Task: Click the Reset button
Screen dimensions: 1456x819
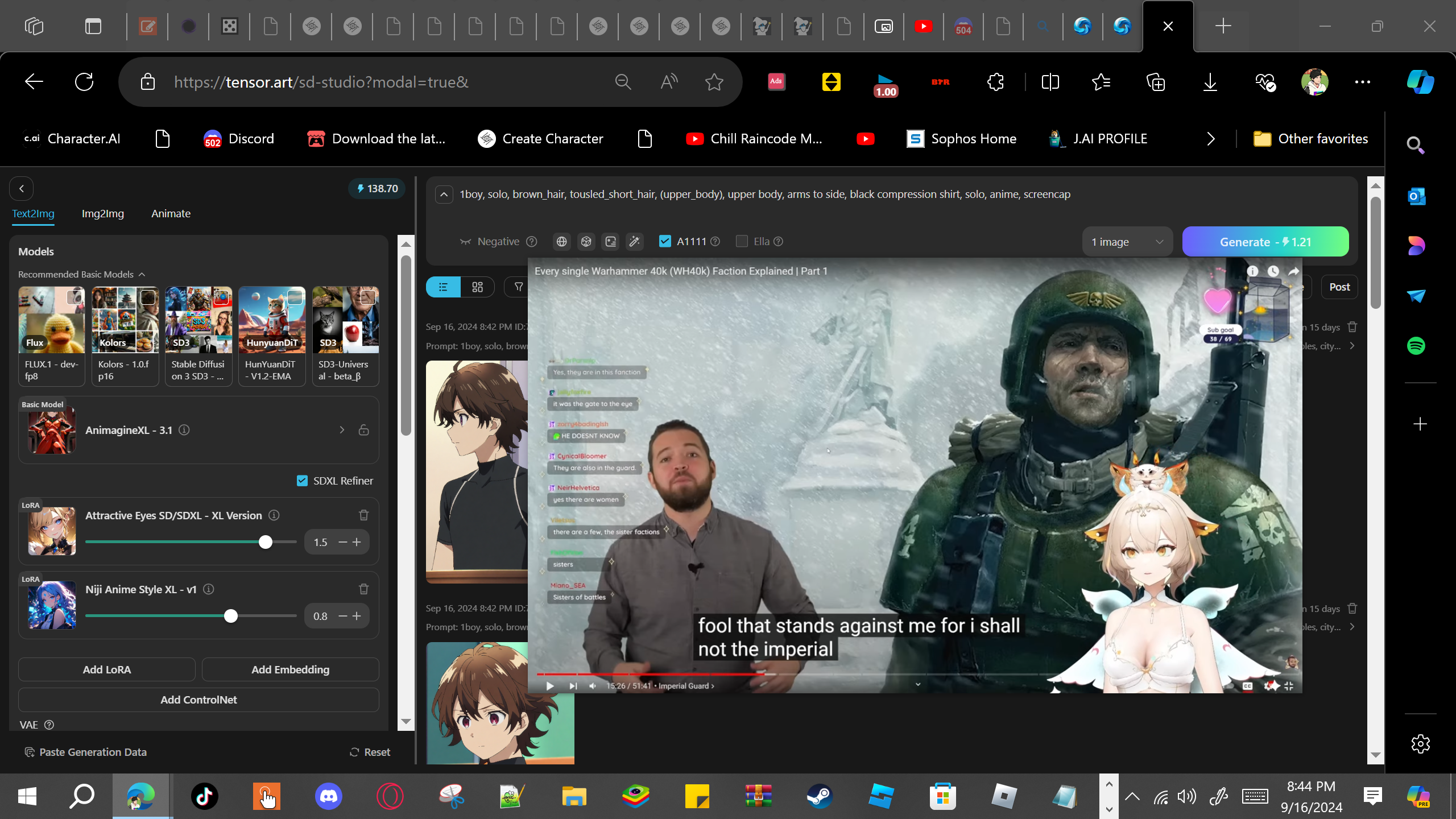Action: tap(370, 752)
